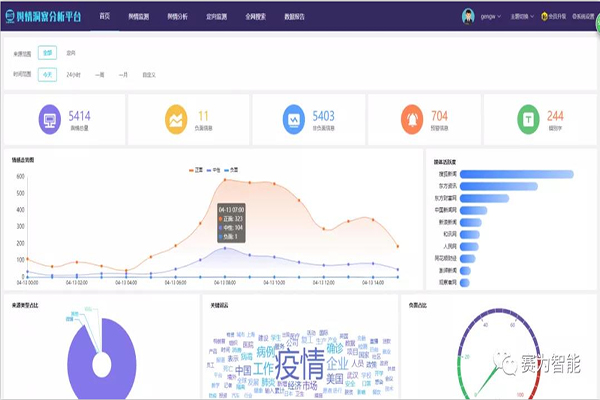Image resolution: width=600 pixels, height=400 pixels.
Task: Choose the 24小时 time range option
Action: [73, 75]
